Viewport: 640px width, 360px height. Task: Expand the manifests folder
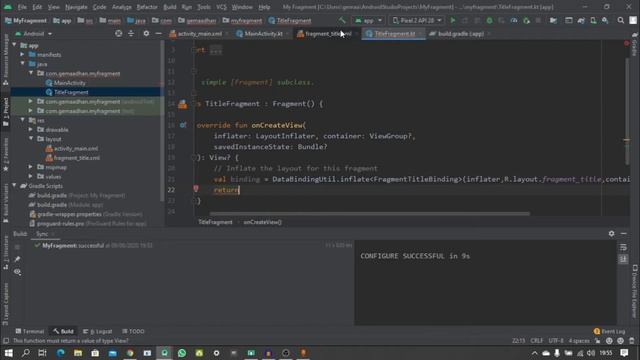coord(22,54)
